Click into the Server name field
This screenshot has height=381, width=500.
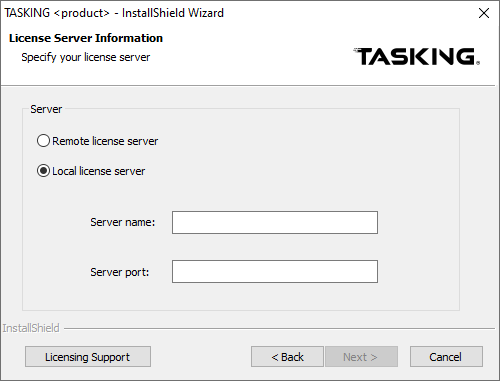click(275, 222)
